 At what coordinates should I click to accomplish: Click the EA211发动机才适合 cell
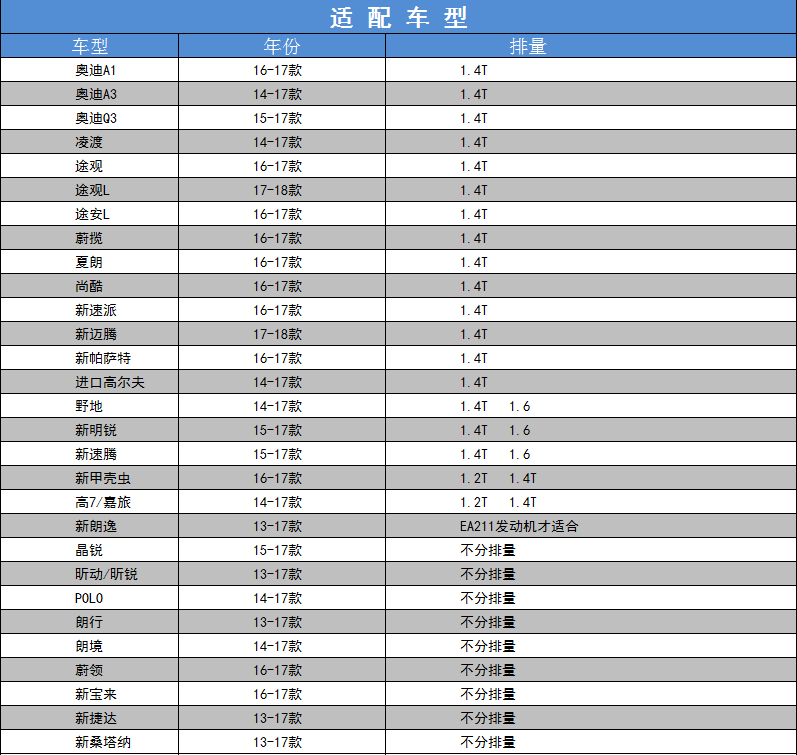click(x=591, y=526)
